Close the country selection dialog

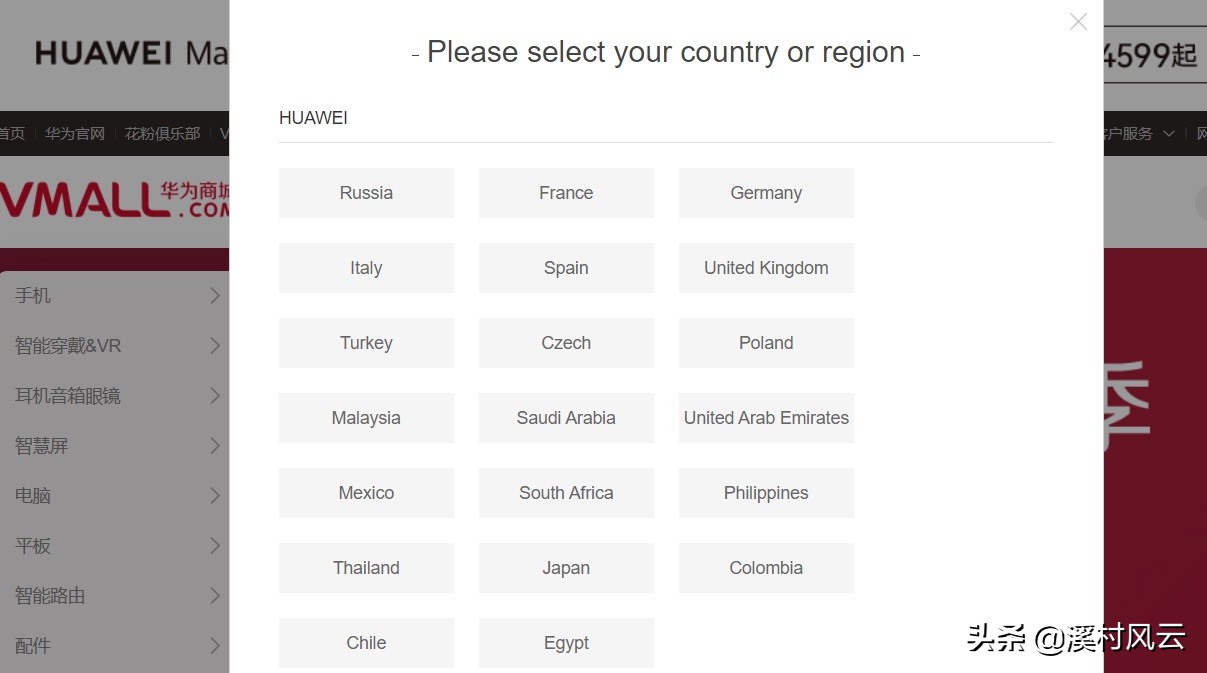[1078, 22]
